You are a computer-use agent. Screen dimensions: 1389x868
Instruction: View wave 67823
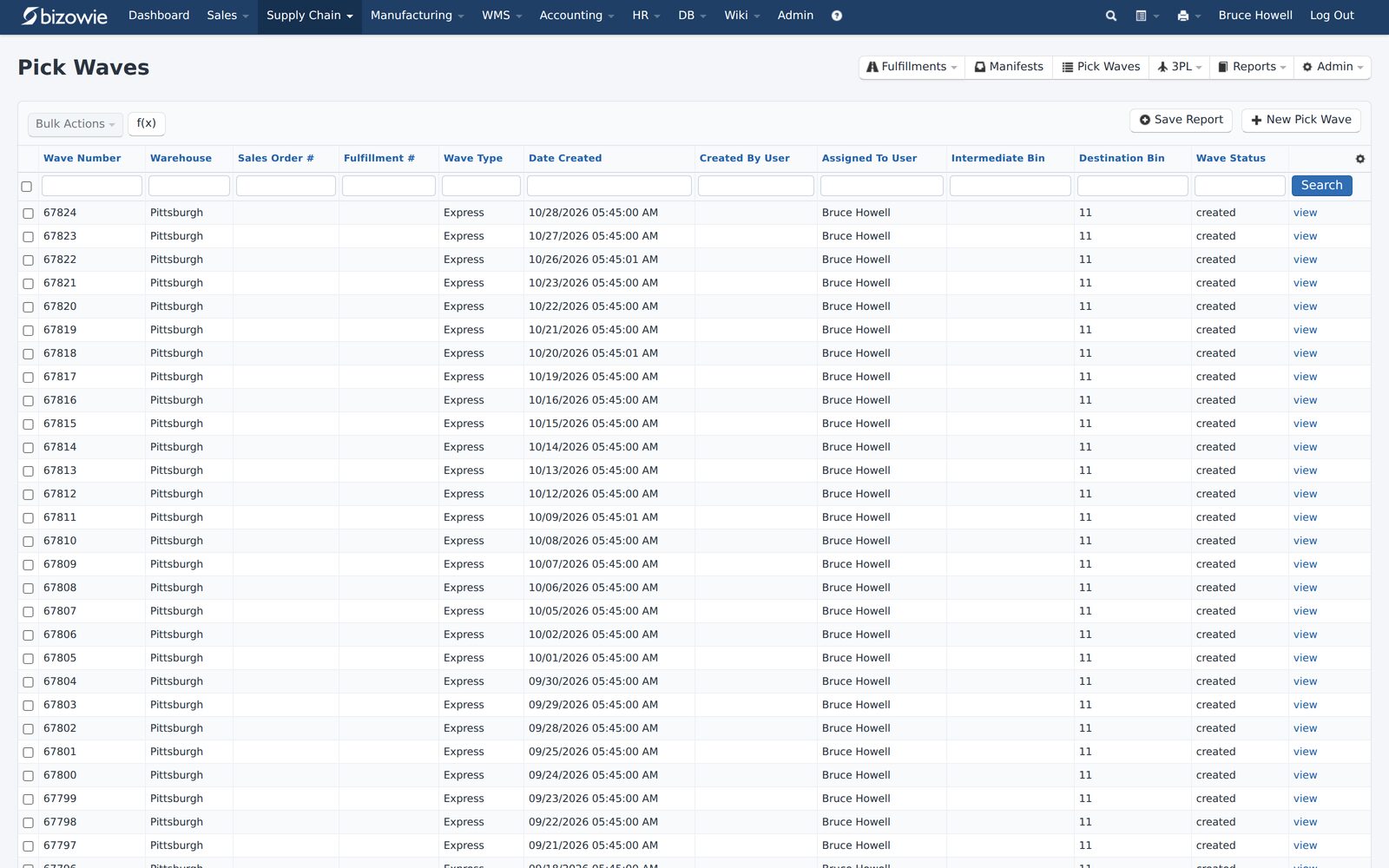[1305, 236]
